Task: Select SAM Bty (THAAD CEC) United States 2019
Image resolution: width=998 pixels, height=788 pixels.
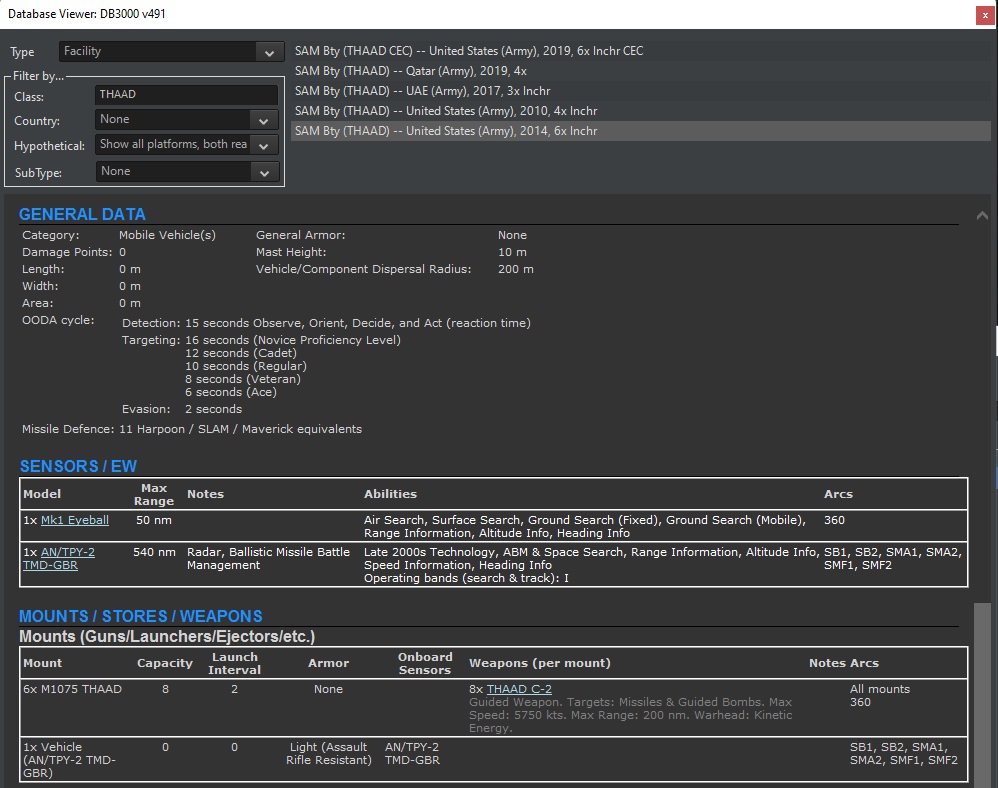Action: pyautogui.click(x=469, y=51)
